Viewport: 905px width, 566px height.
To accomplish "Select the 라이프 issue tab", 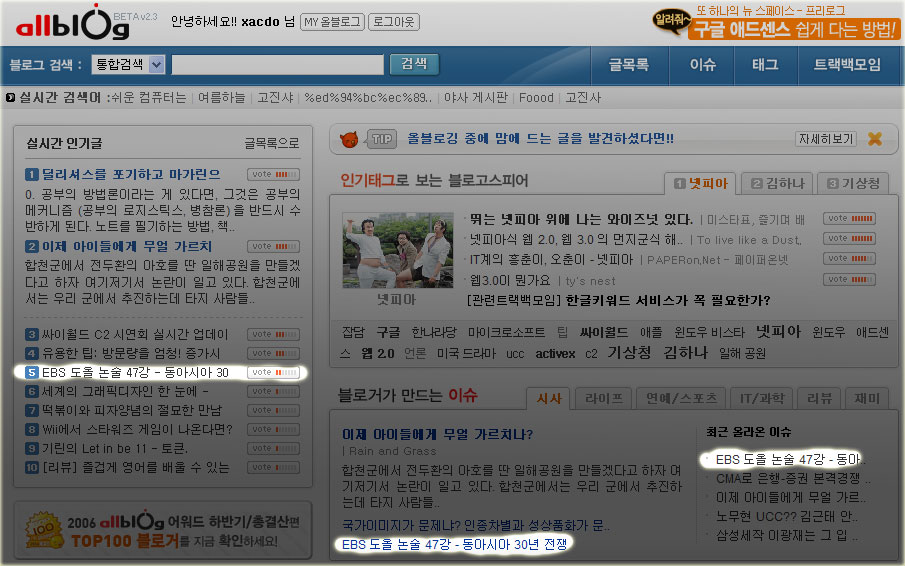I will point(603,399).
